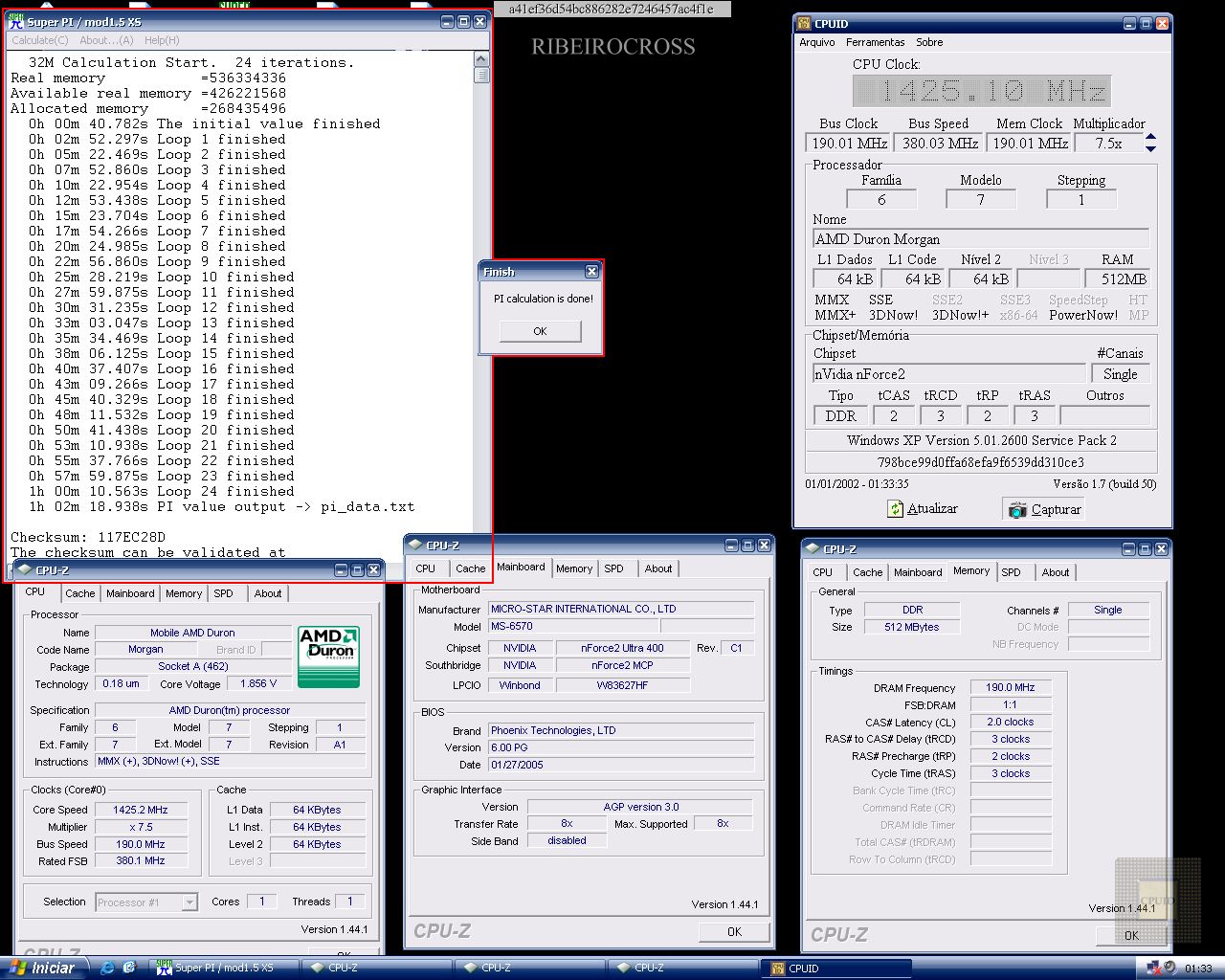This screenshot has height=980, width=1225.
Task: Click OK in the CPU-Z Memory window
Action: coord(1131,935)
